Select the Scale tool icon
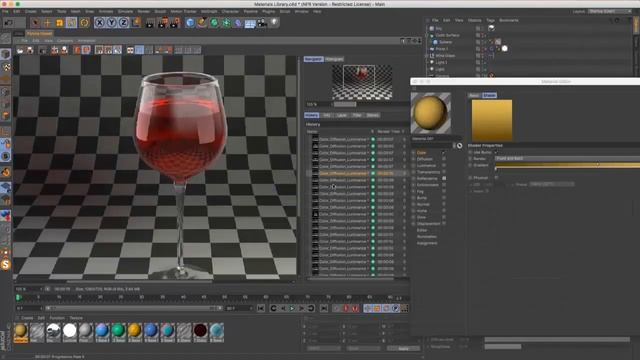 pos(60,22)
